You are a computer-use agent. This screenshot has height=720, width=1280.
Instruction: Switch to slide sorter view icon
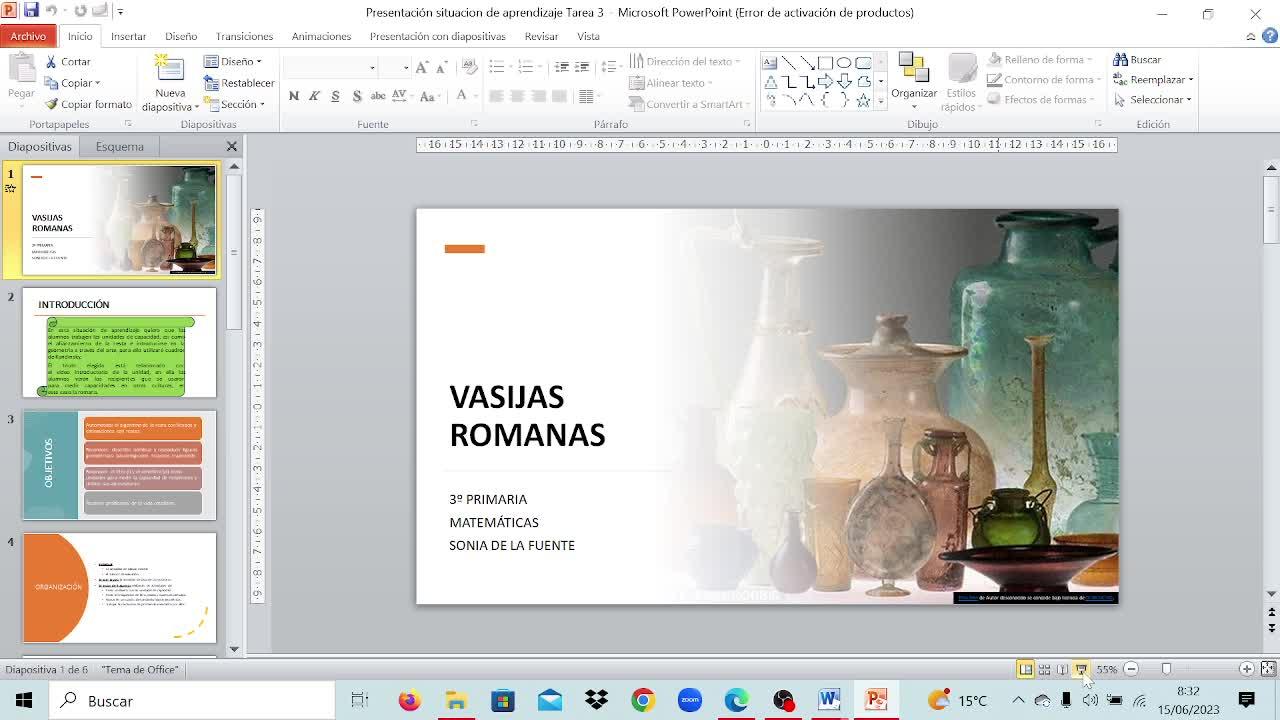point(1044,669)
